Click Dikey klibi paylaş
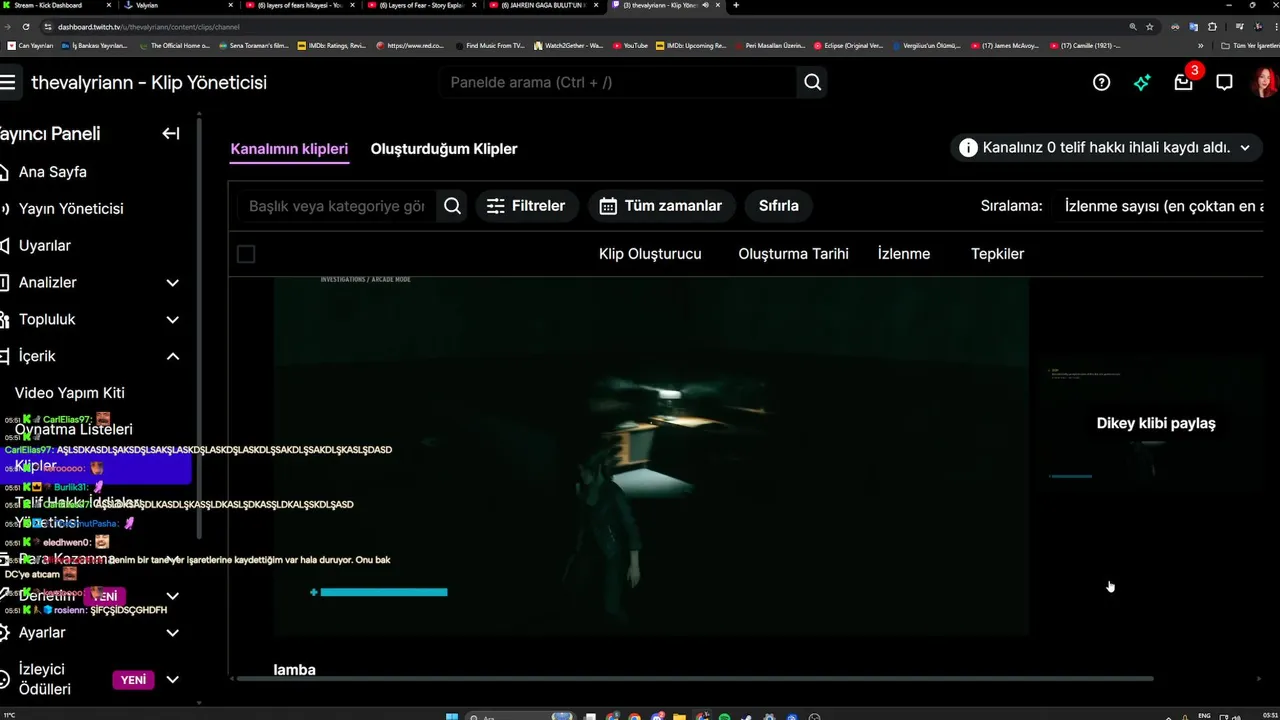Viewport: 1280px width, 720px height. coord(1156,423)
